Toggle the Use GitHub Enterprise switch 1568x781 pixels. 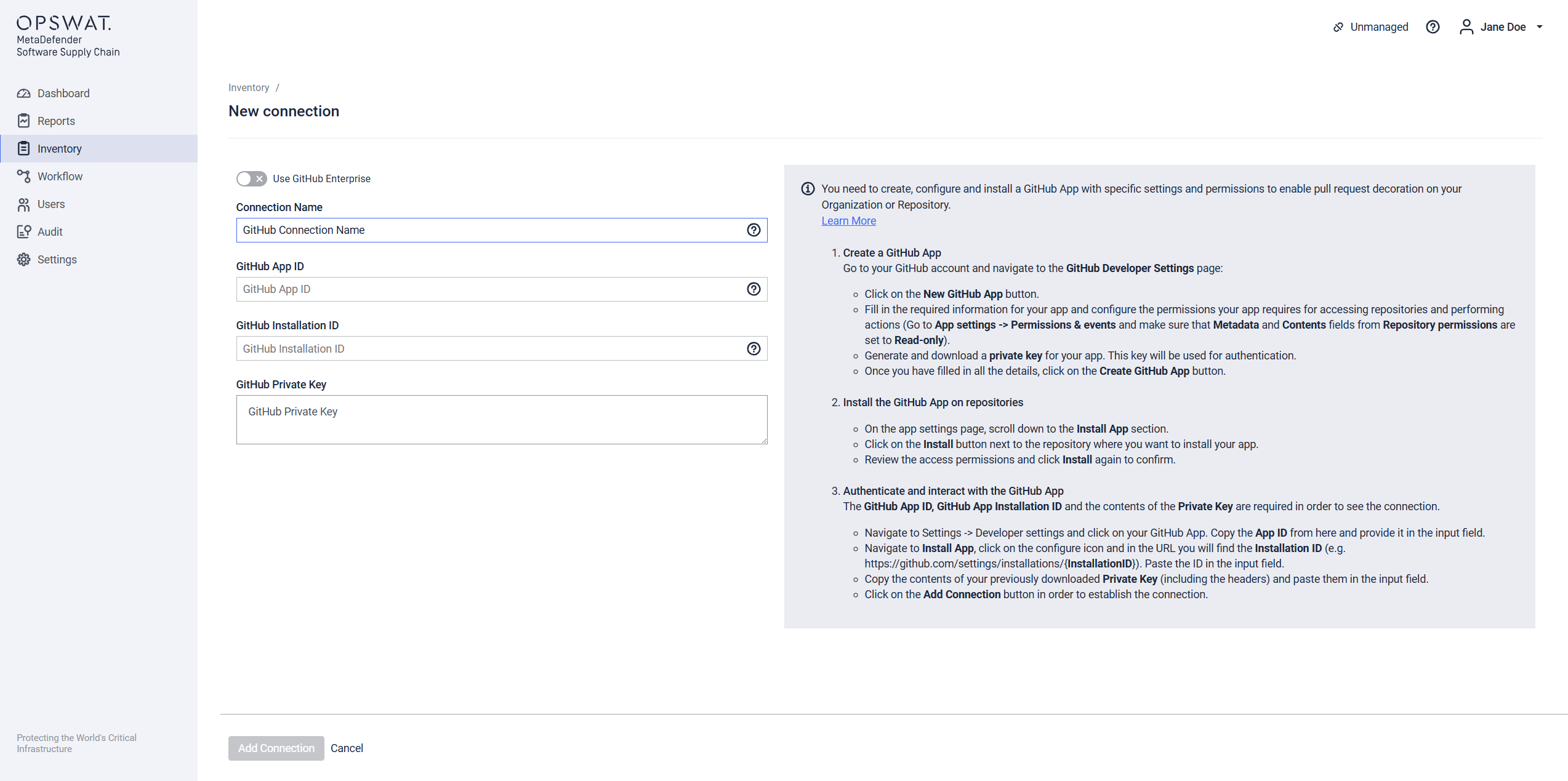click(x=251, y=178)
